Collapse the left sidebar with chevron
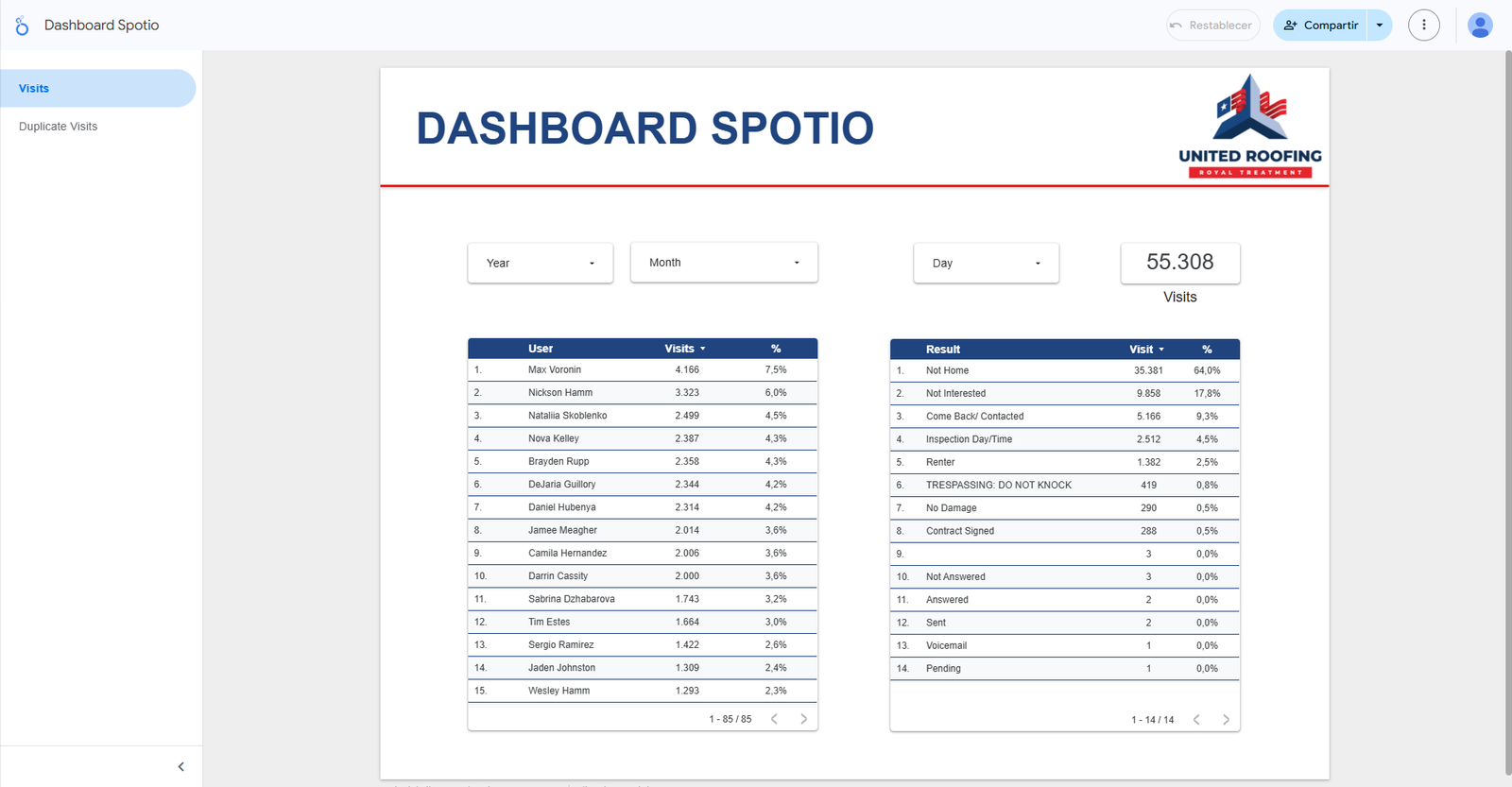The height and width of the screenshot is (787, 1512). click(x=181, y=767)
